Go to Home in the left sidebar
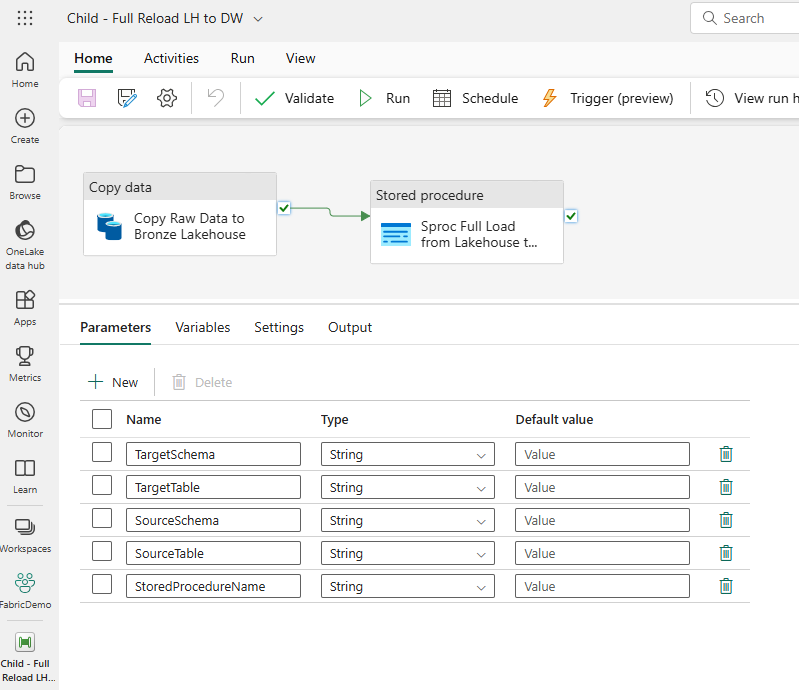 pyautogui.click(x=24, y=70)
